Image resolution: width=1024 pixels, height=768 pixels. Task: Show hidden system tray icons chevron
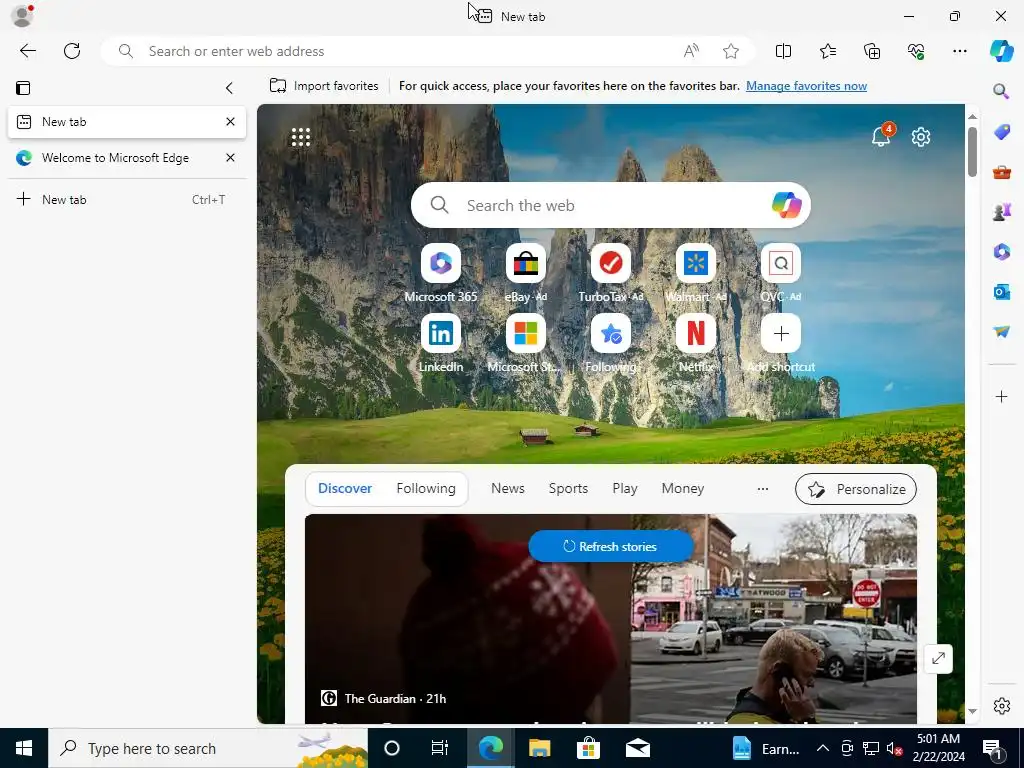pyautogui.click(x=823, y=748)
